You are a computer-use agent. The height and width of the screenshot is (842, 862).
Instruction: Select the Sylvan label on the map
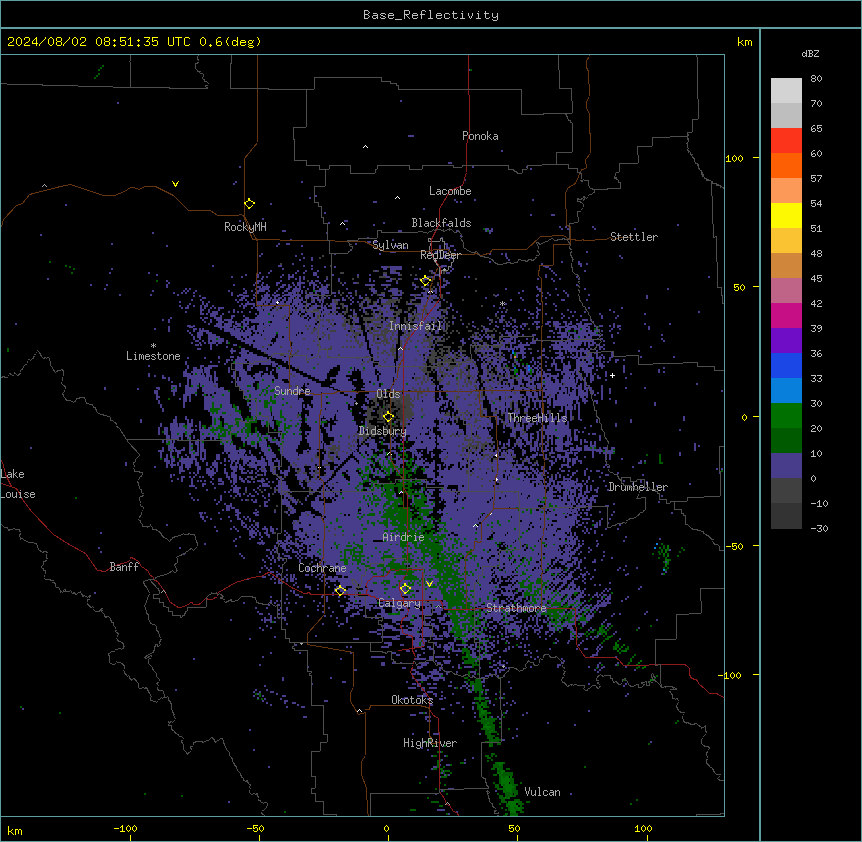390,245
